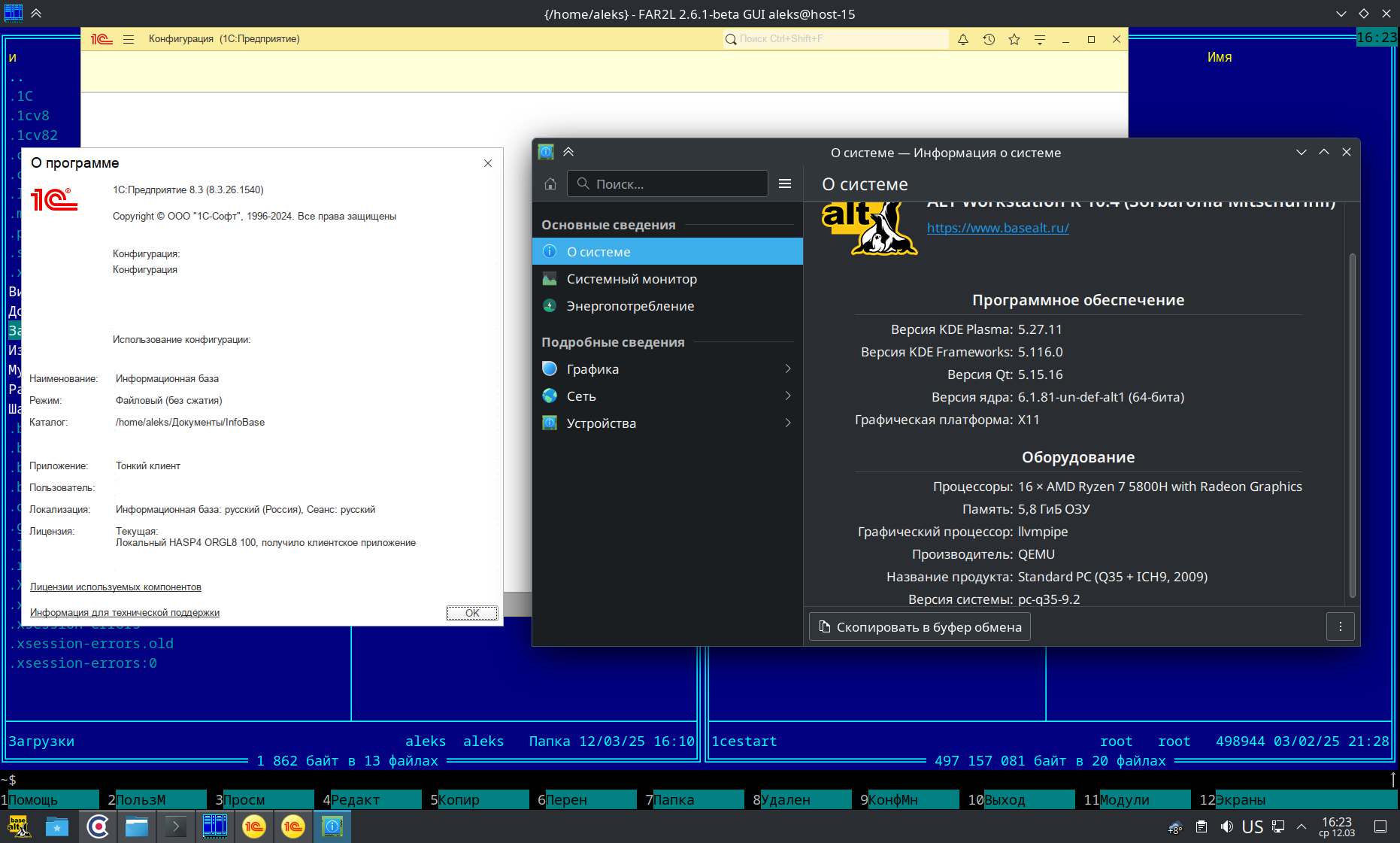This screenshot has height=843, width=1400.
Task: Open the ALT application launcher in taskbar
Action: (19, 827)
